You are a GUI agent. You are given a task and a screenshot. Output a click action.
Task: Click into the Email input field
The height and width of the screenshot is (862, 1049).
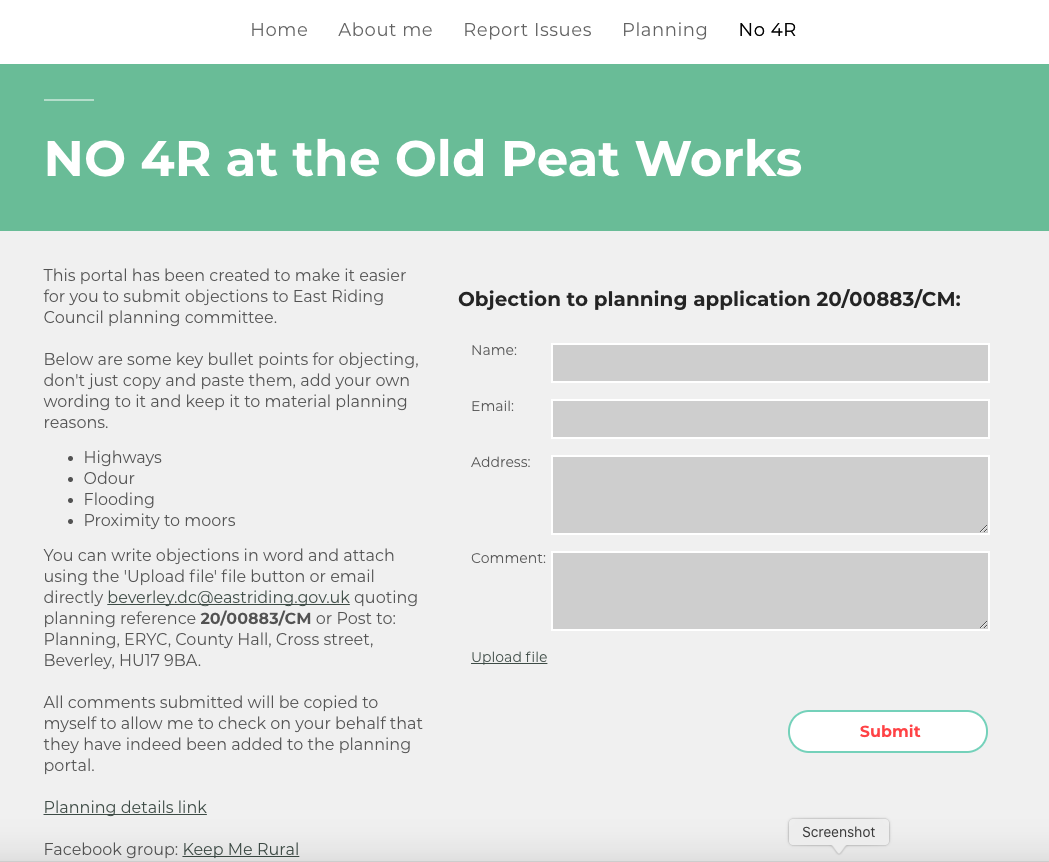769,419
